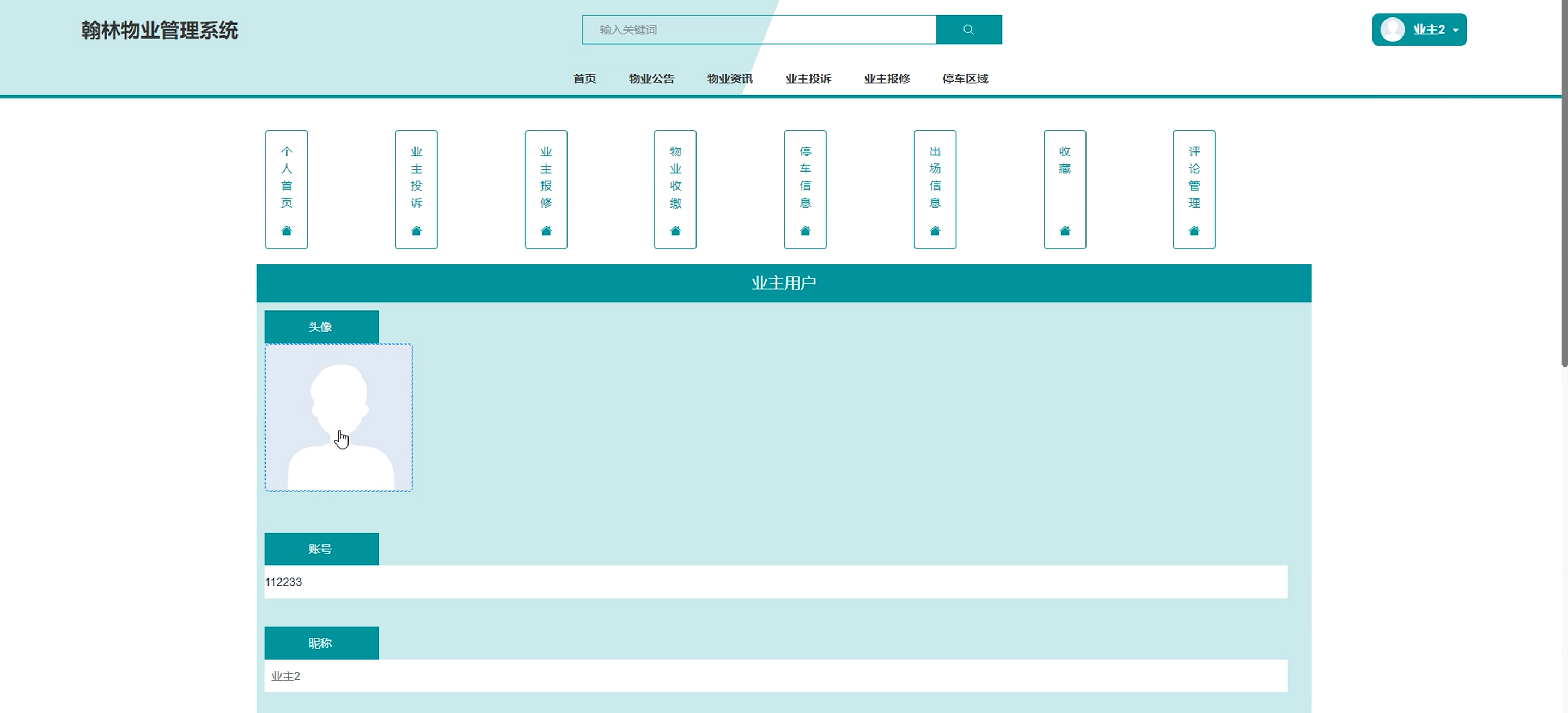1568x713 pixels.
Task: Expand the 业主2 user dropdown arrow
Action: click(1455, 30)
